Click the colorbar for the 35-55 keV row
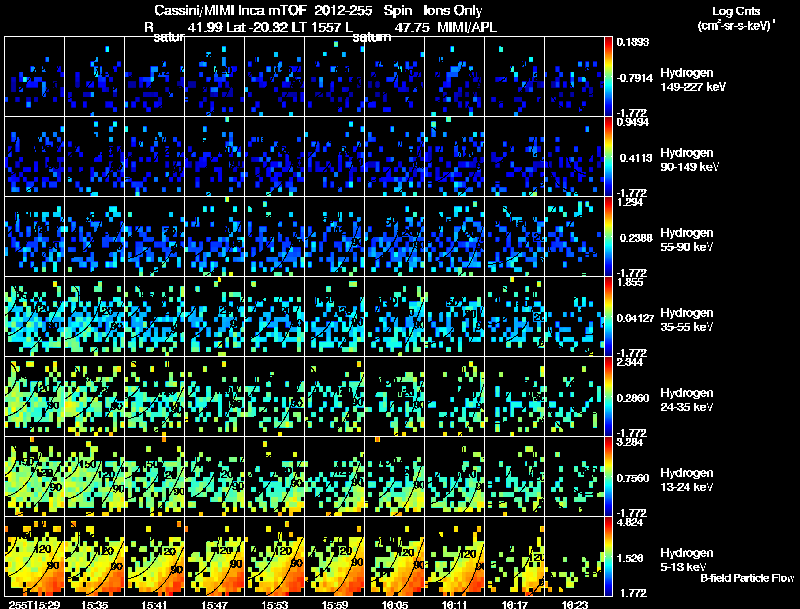This screenshot has width=800, height=609. point(608,316)
